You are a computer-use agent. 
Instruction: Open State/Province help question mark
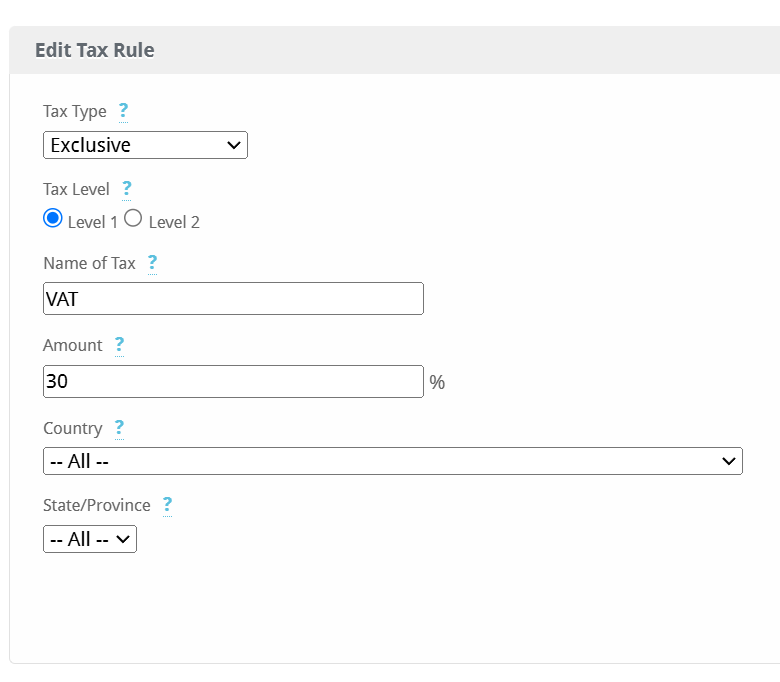(x=168, y=505)
